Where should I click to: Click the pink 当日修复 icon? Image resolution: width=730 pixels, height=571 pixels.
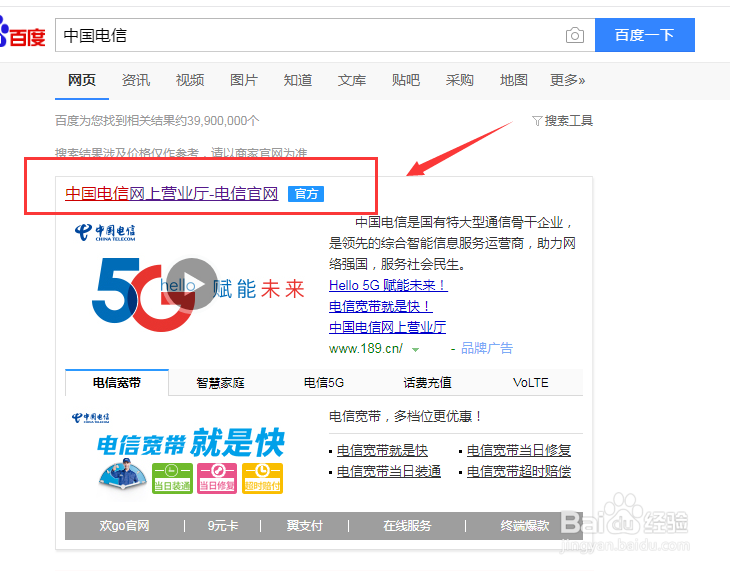(217, 478)
